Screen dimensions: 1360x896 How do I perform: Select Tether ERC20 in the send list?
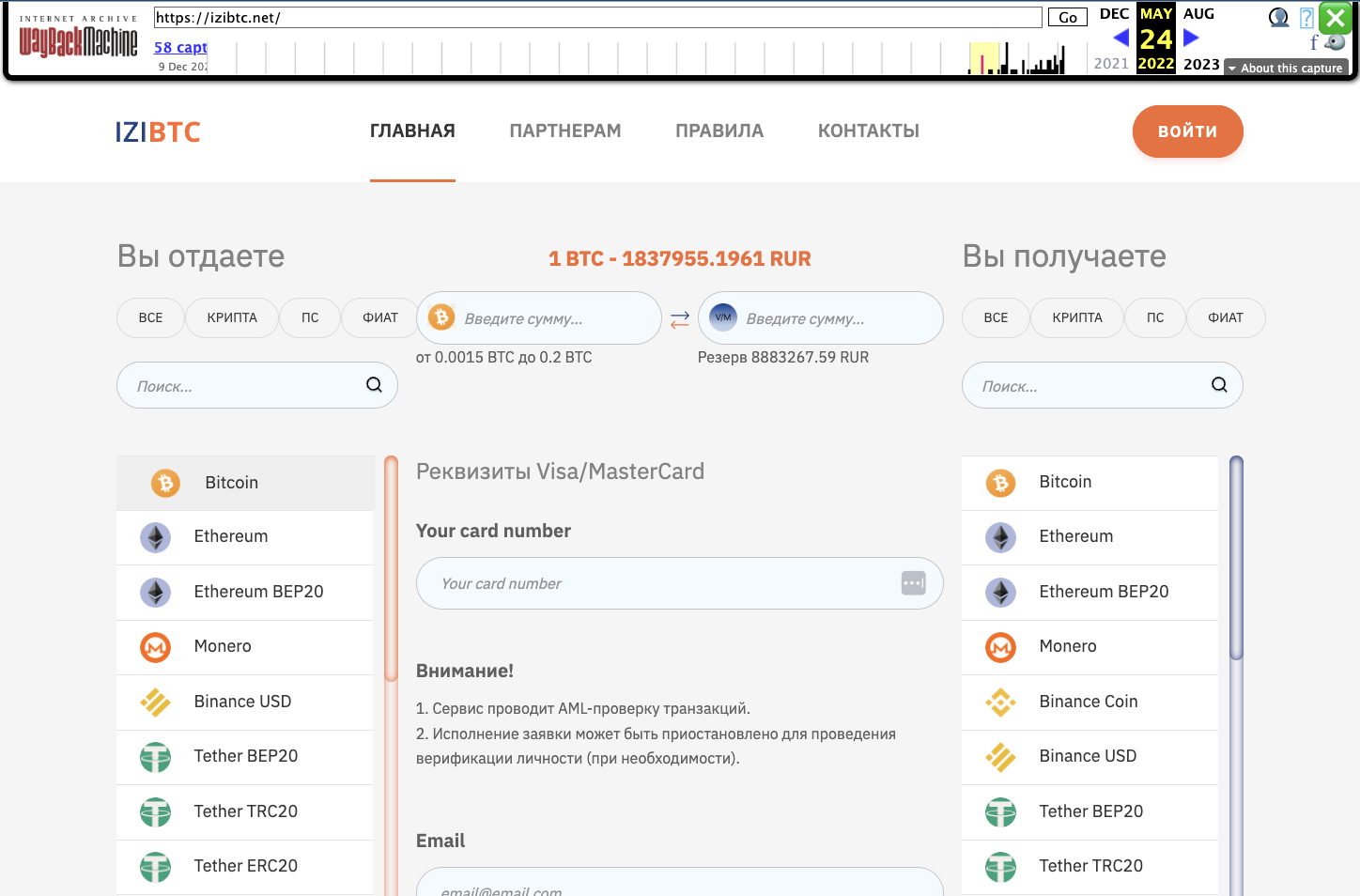tap(245, 867)
